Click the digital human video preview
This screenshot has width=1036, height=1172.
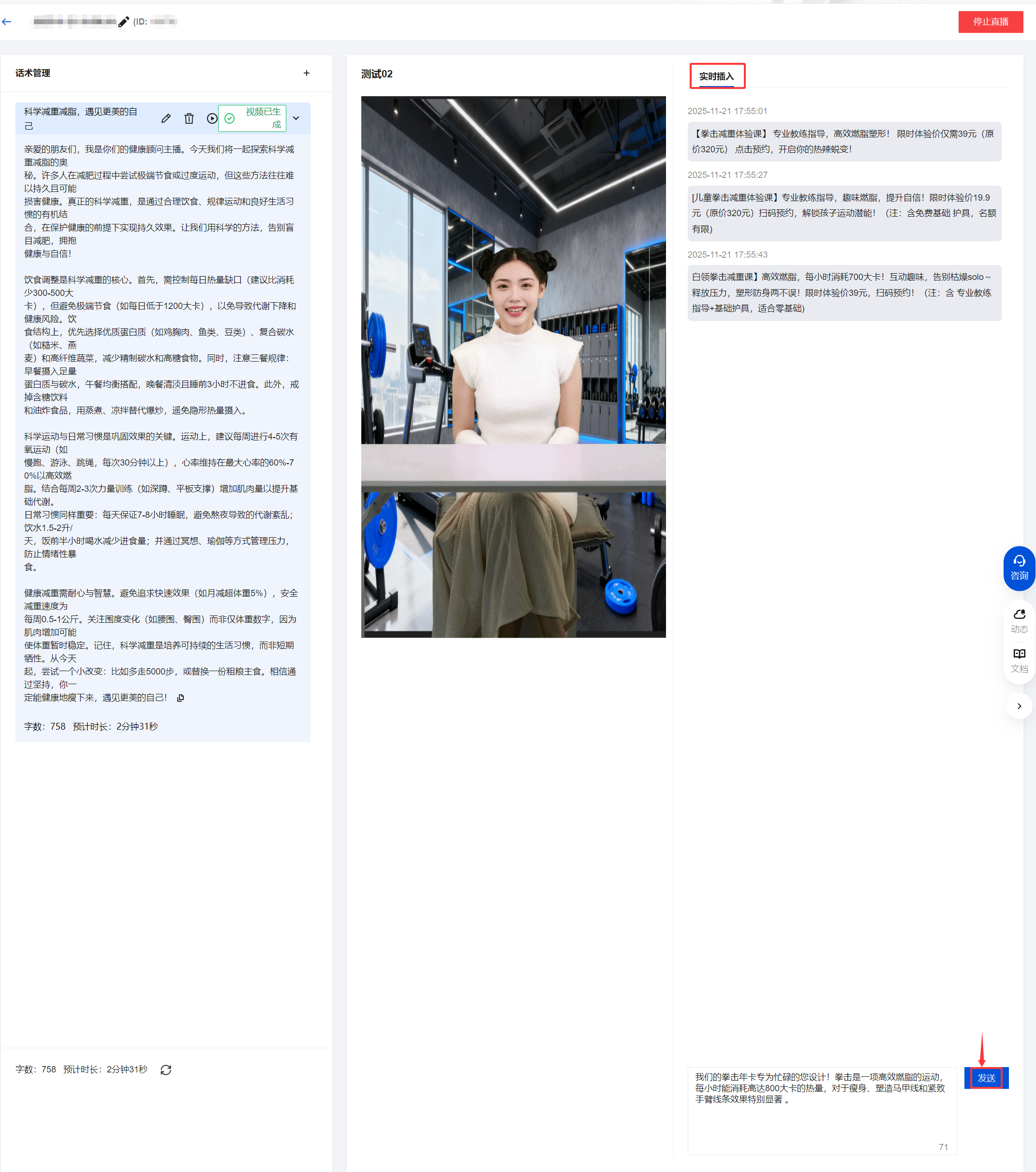513,367
